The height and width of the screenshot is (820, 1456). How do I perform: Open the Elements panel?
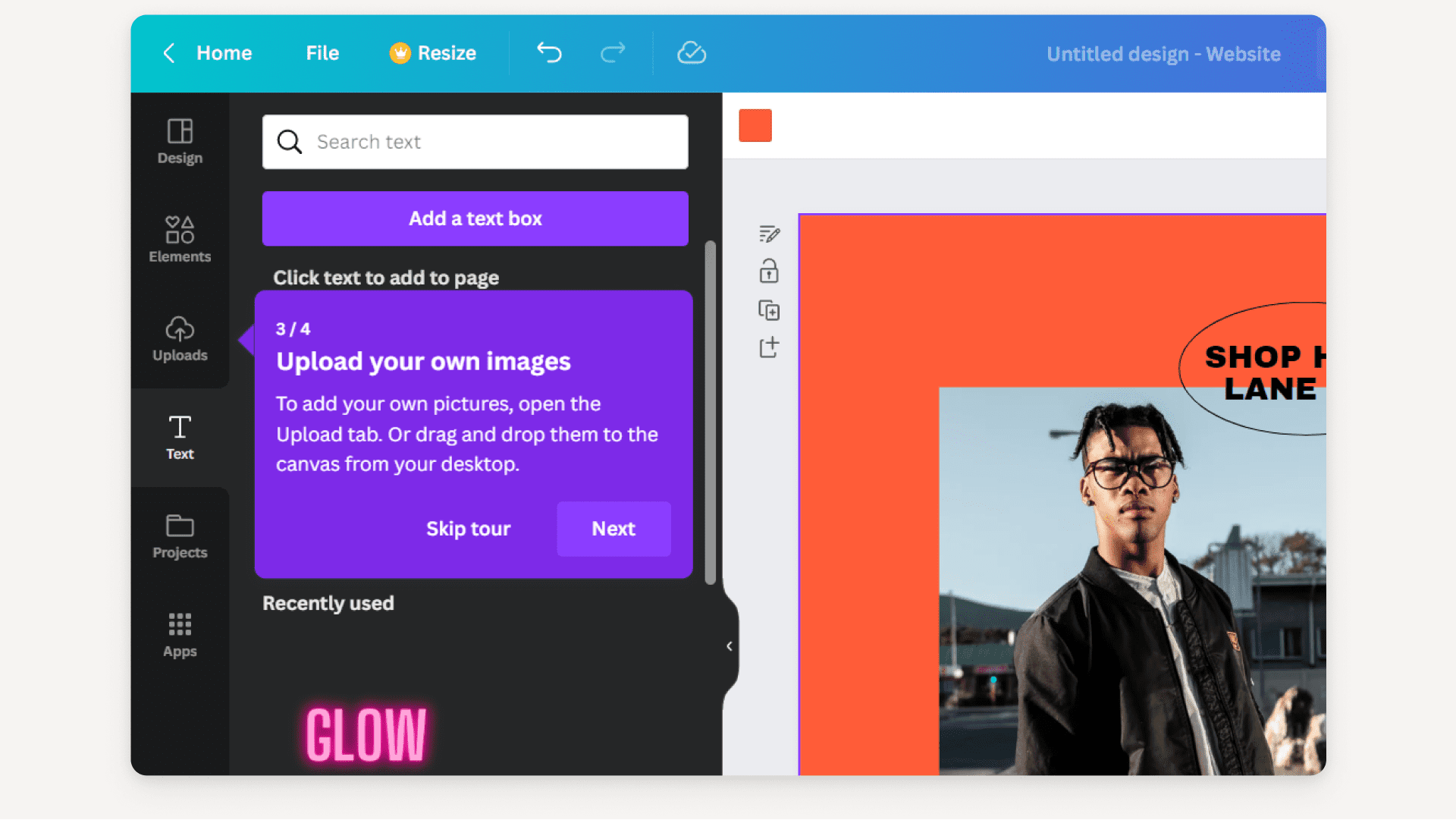[179, 239]
